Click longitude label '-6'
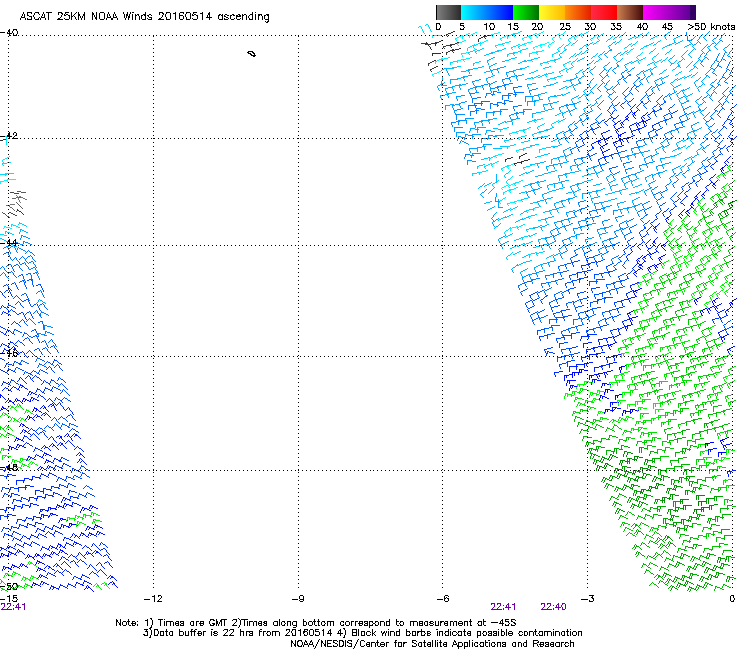740x650 pixels. click(x=442, y=599)
